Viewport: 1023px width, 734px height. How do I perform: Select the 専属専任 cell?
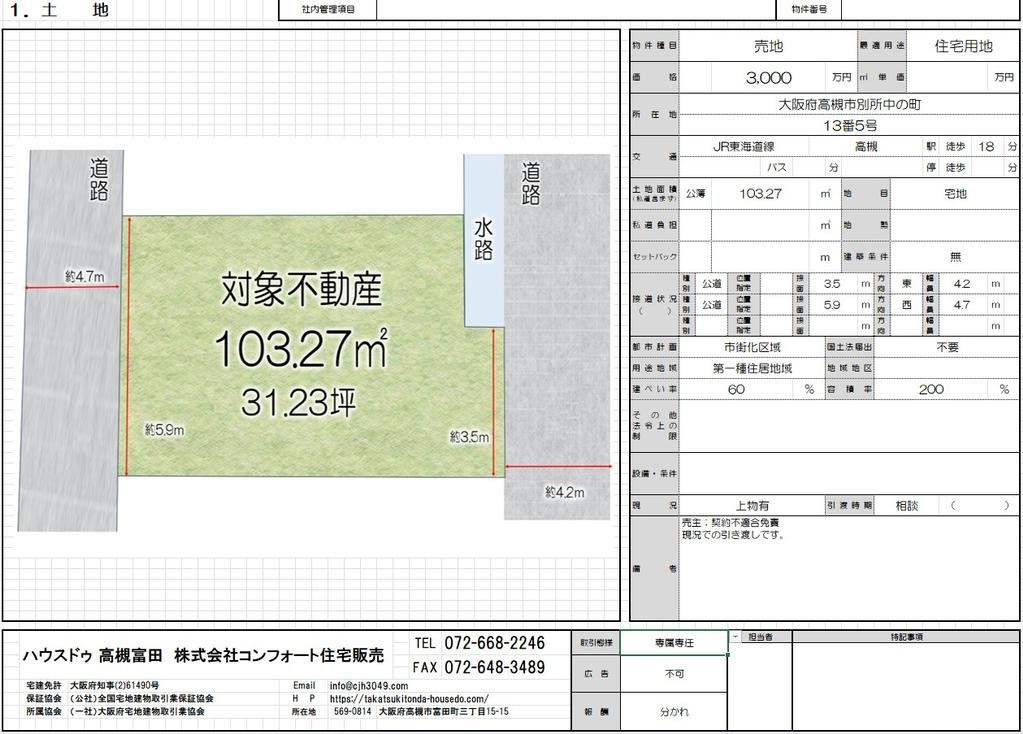click(673, 643)
